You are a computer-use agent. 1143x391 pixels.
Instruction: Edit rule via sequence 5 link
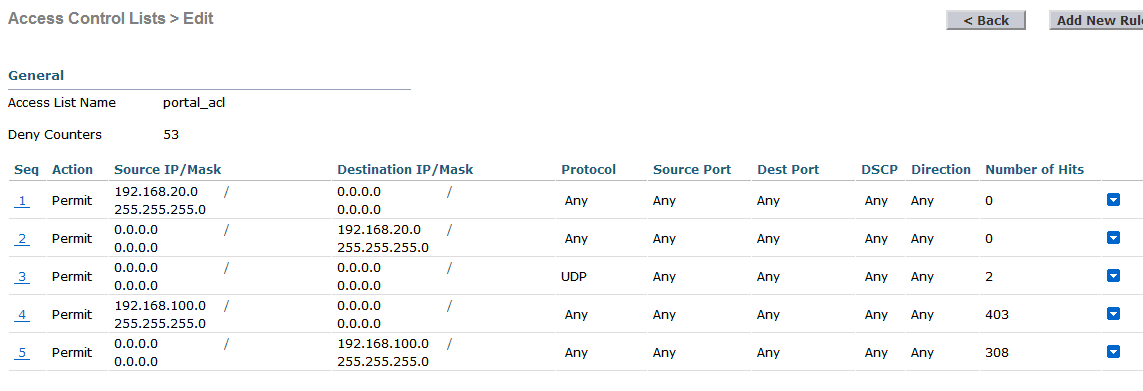coord(22,352)
